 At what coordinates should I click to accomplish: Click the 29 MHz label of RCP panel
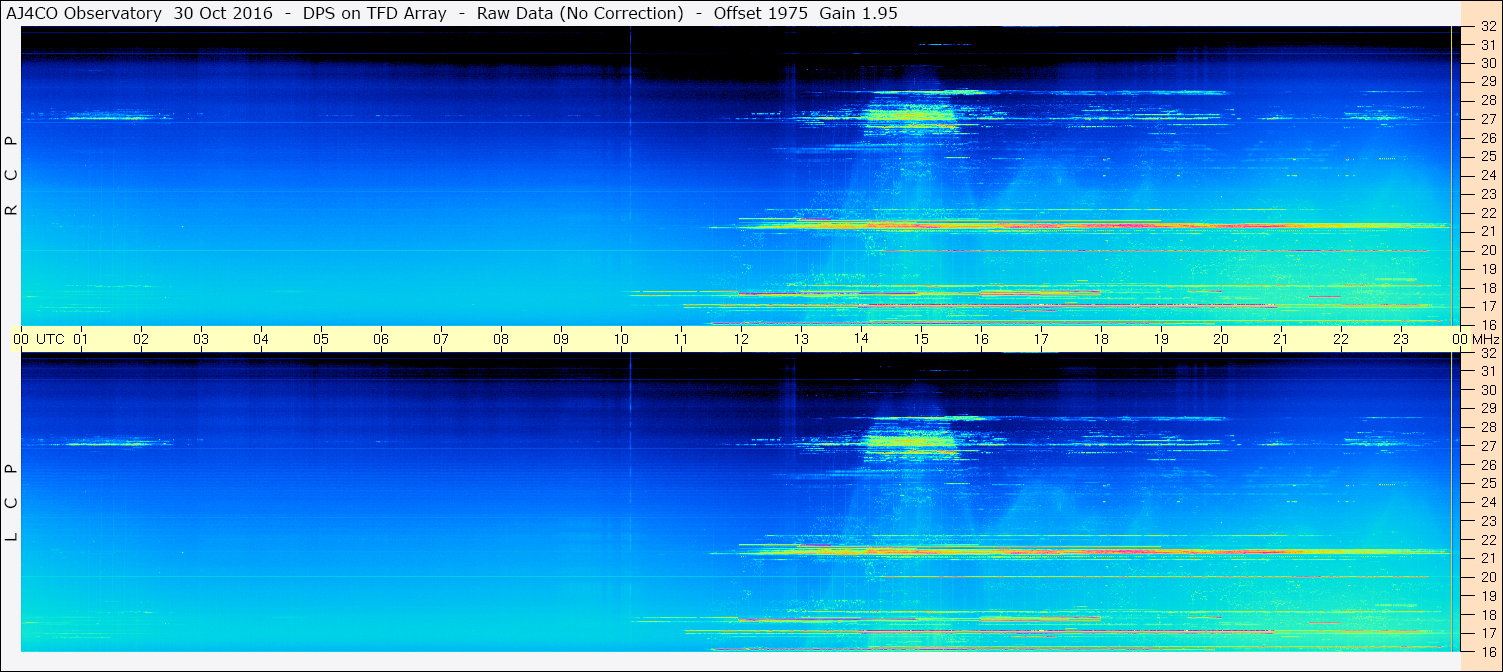coord(1487,82)
